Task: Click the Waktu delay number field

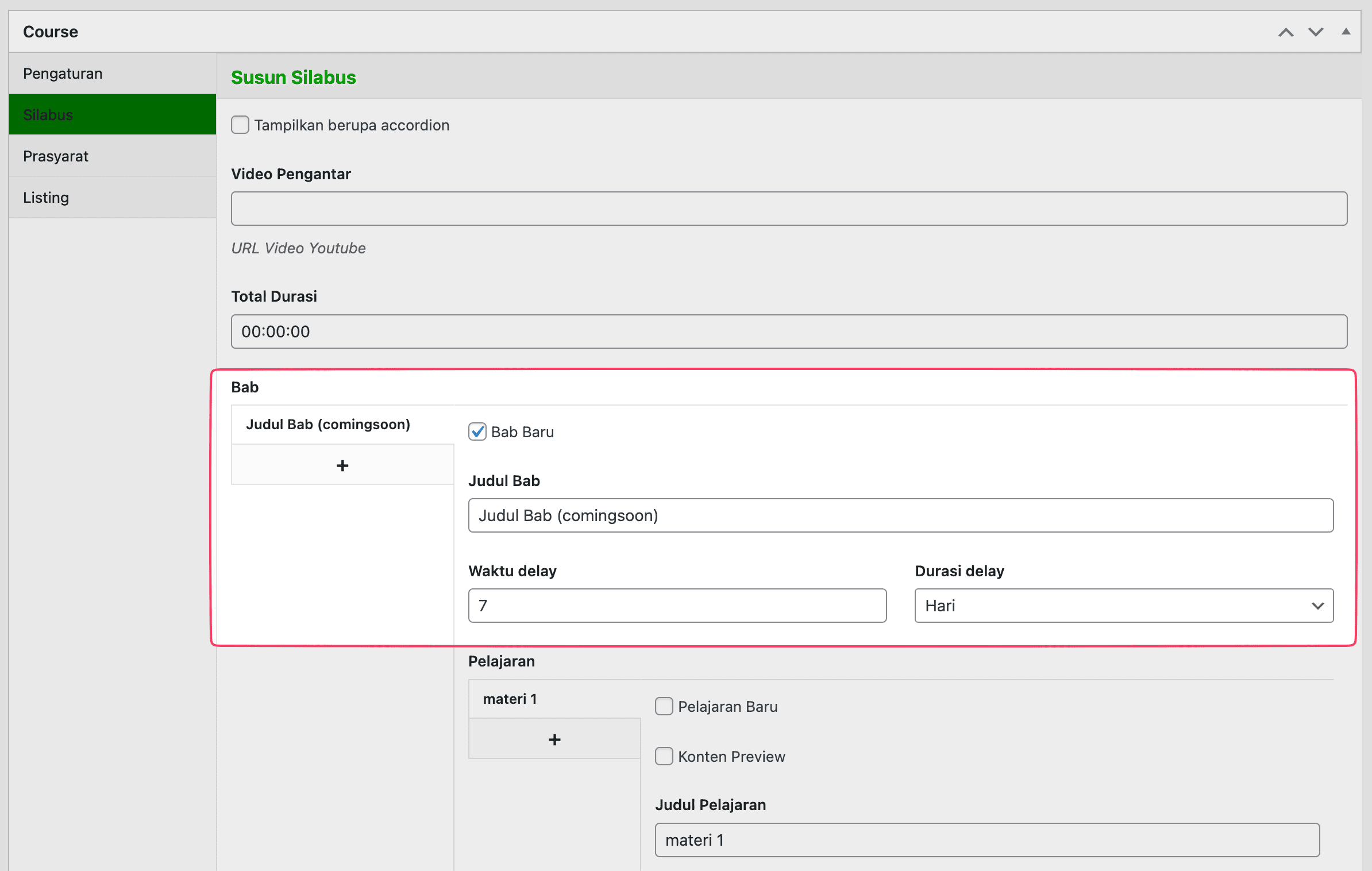Action: click(677, 605)
